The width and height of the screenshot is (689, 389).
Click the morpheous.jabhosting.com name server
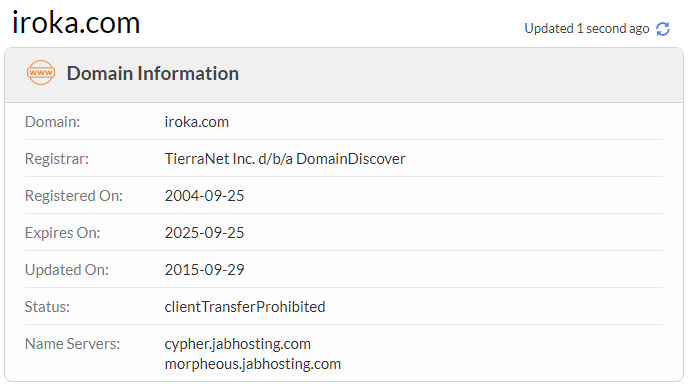point(253,364)
